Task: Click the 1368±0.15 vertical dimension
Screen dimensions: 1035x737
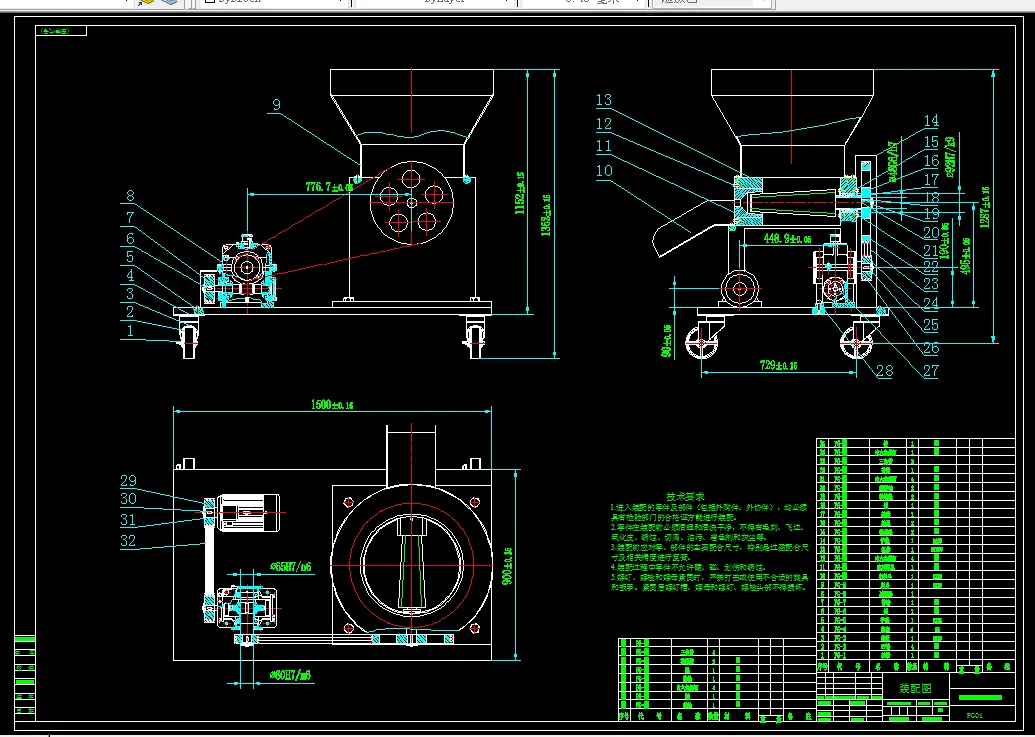Action: pyautogui.click(x=547, y=216)
